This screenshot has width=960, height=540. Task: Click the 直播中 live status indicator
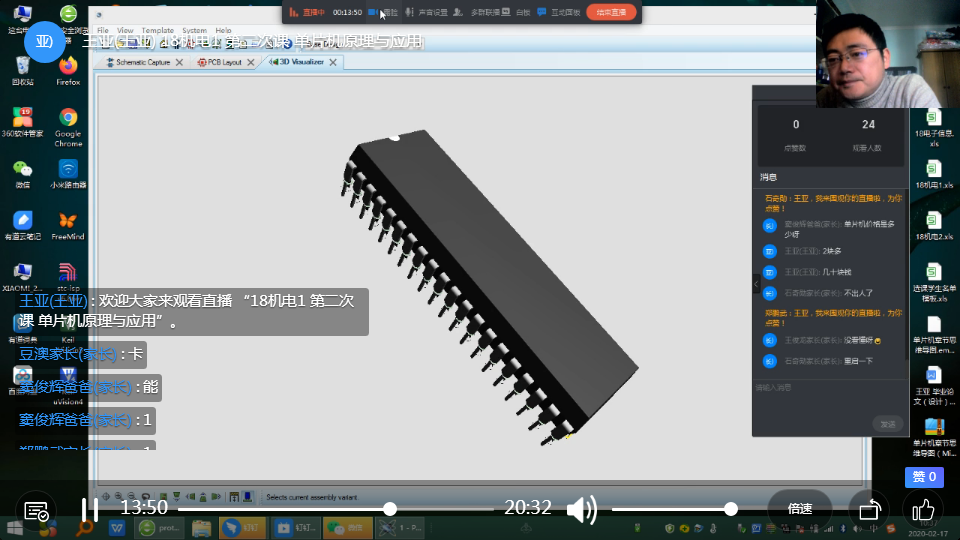tap(307, 12)
